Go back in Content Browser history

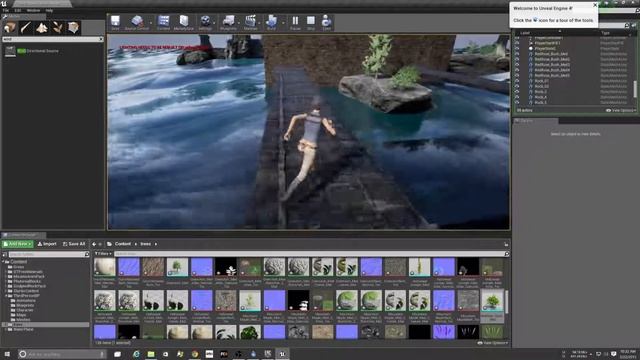click(94, 244)
